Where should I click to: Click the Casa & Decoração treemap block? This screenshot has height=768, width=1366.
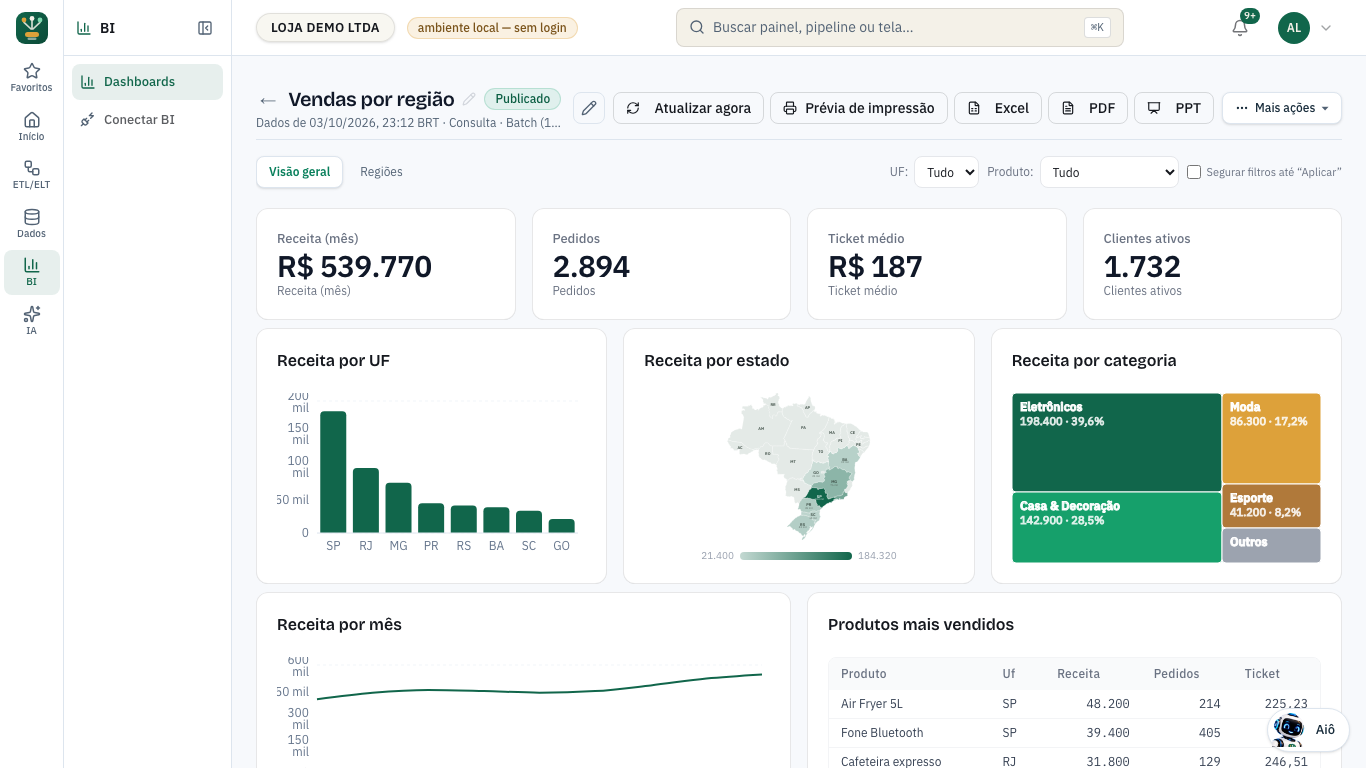tap(1116, 527)
